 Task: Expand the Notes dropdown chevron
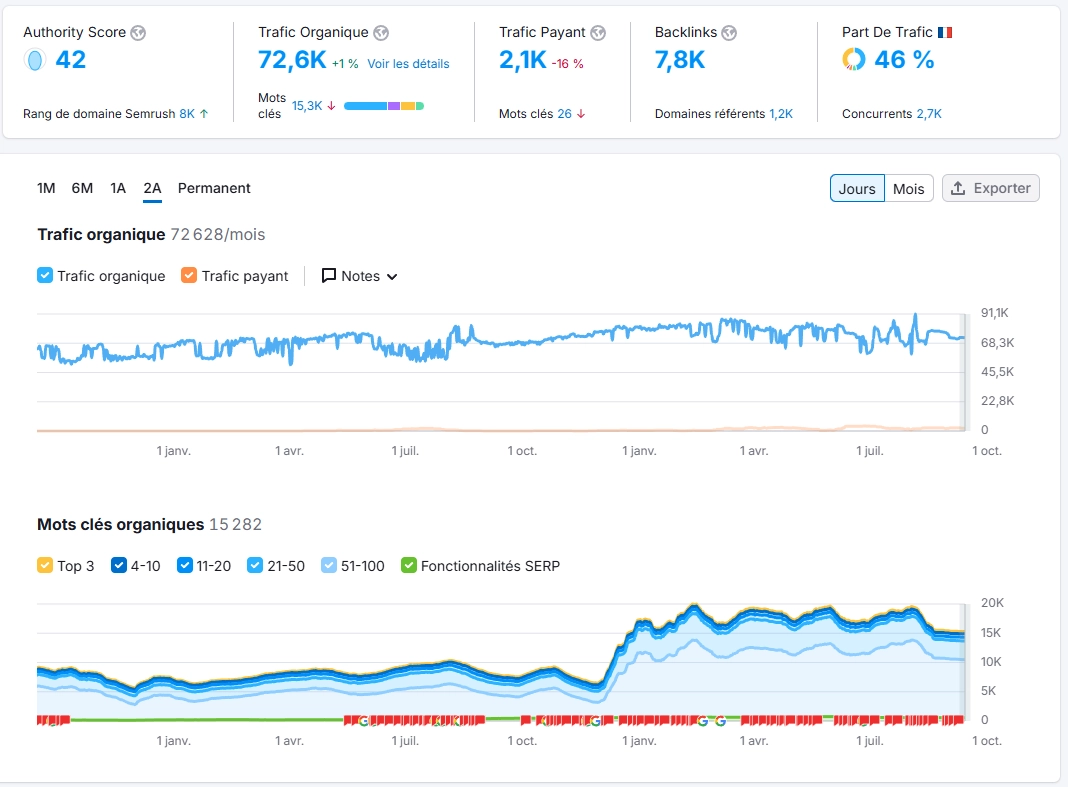(x=392, y=277)
